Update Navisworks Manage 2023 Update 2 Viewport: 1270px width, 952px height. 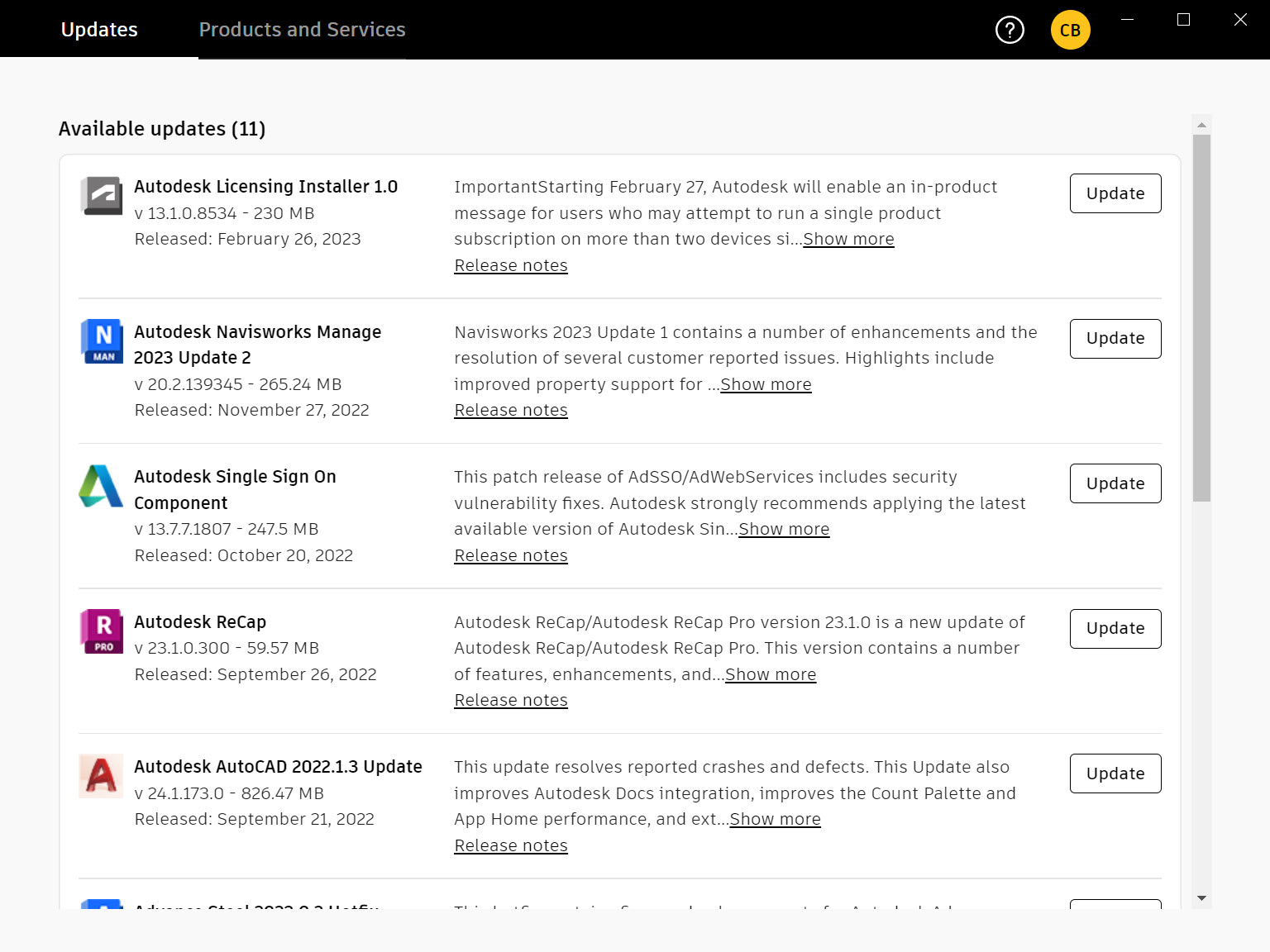click(1115, 339)
